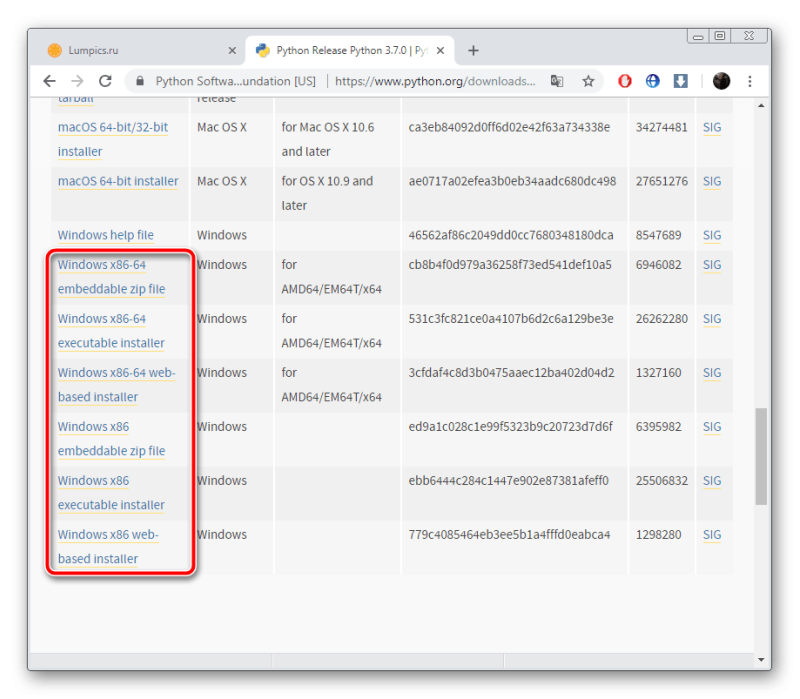Reload the current page

[105, 81]
